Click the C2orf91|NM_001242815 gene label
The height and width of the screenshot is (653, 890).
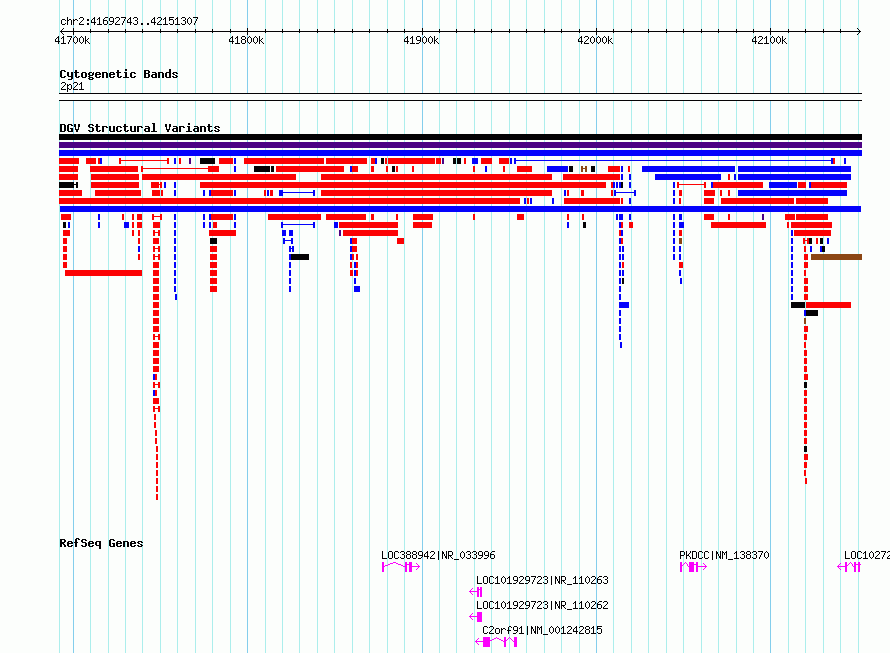pyautogui.click(x=542, y=630)
